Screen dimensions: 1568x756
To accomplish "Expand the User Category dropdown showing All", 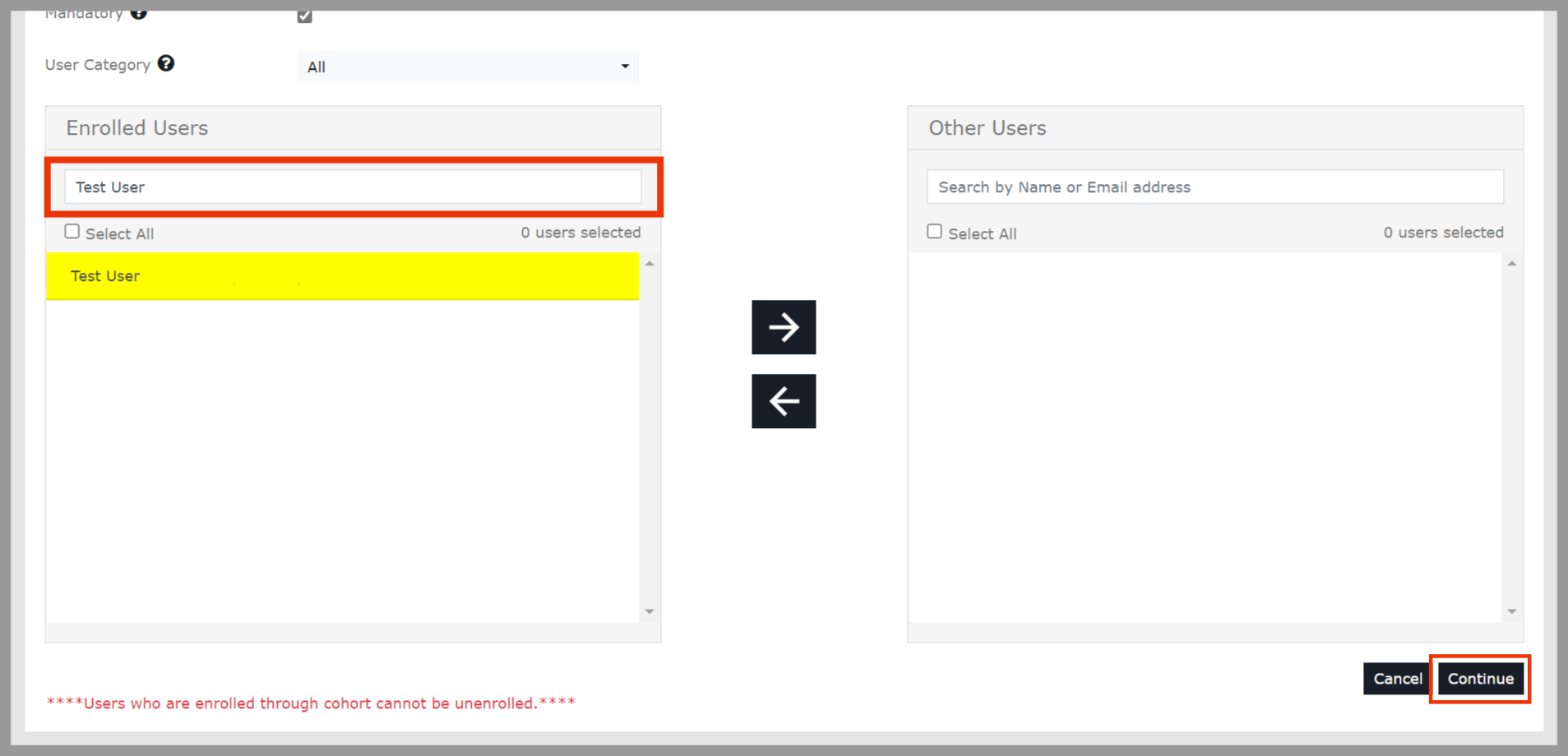I will point(467,67).
